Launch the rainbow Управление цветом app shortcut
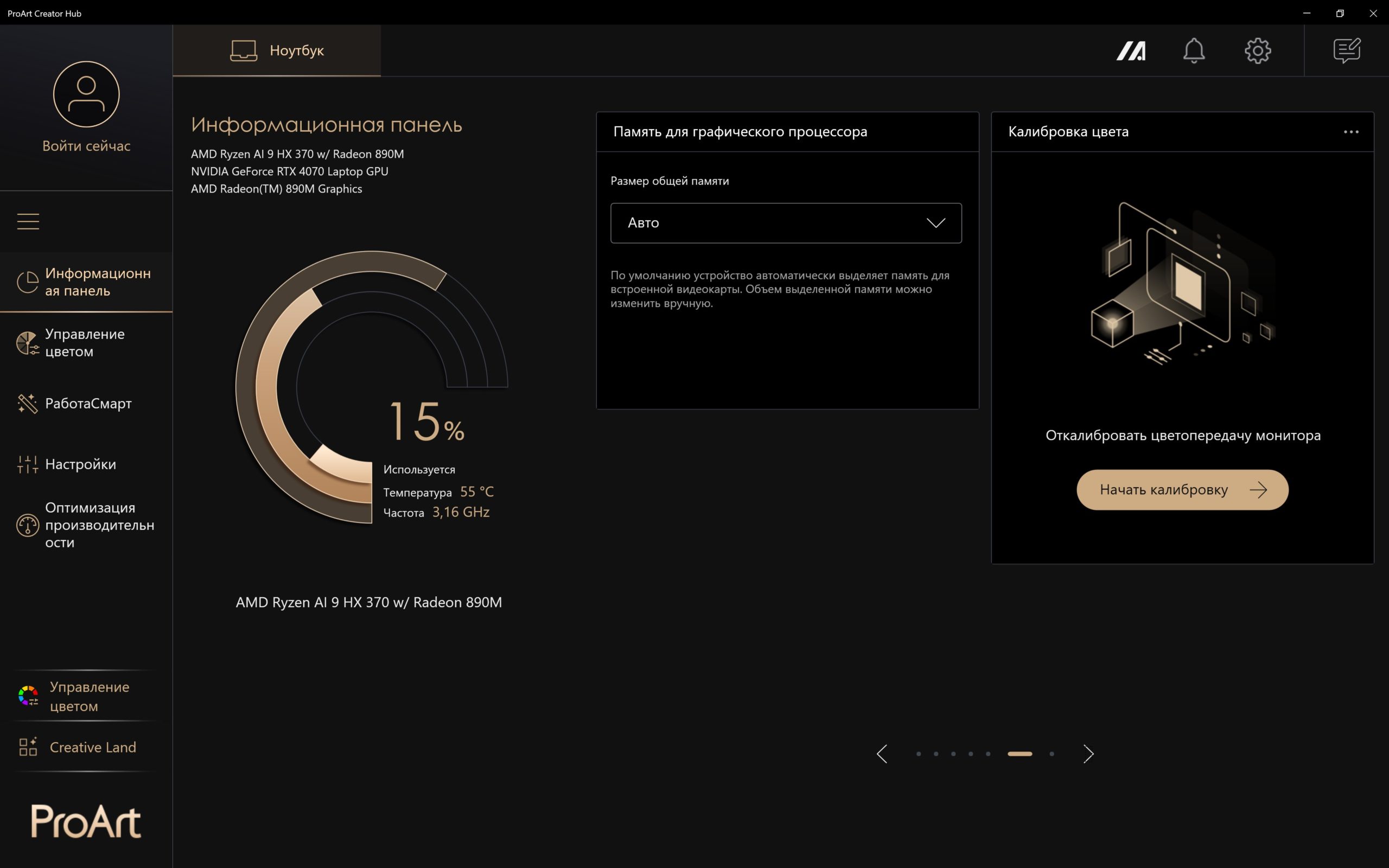This screenshot has width=1389, height=868. click(86, 696)
